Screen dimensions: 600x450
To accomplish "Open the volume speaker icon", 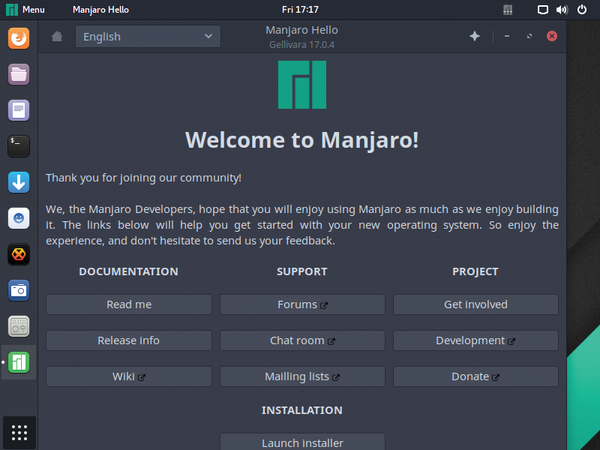I will [x=562, y=10].
